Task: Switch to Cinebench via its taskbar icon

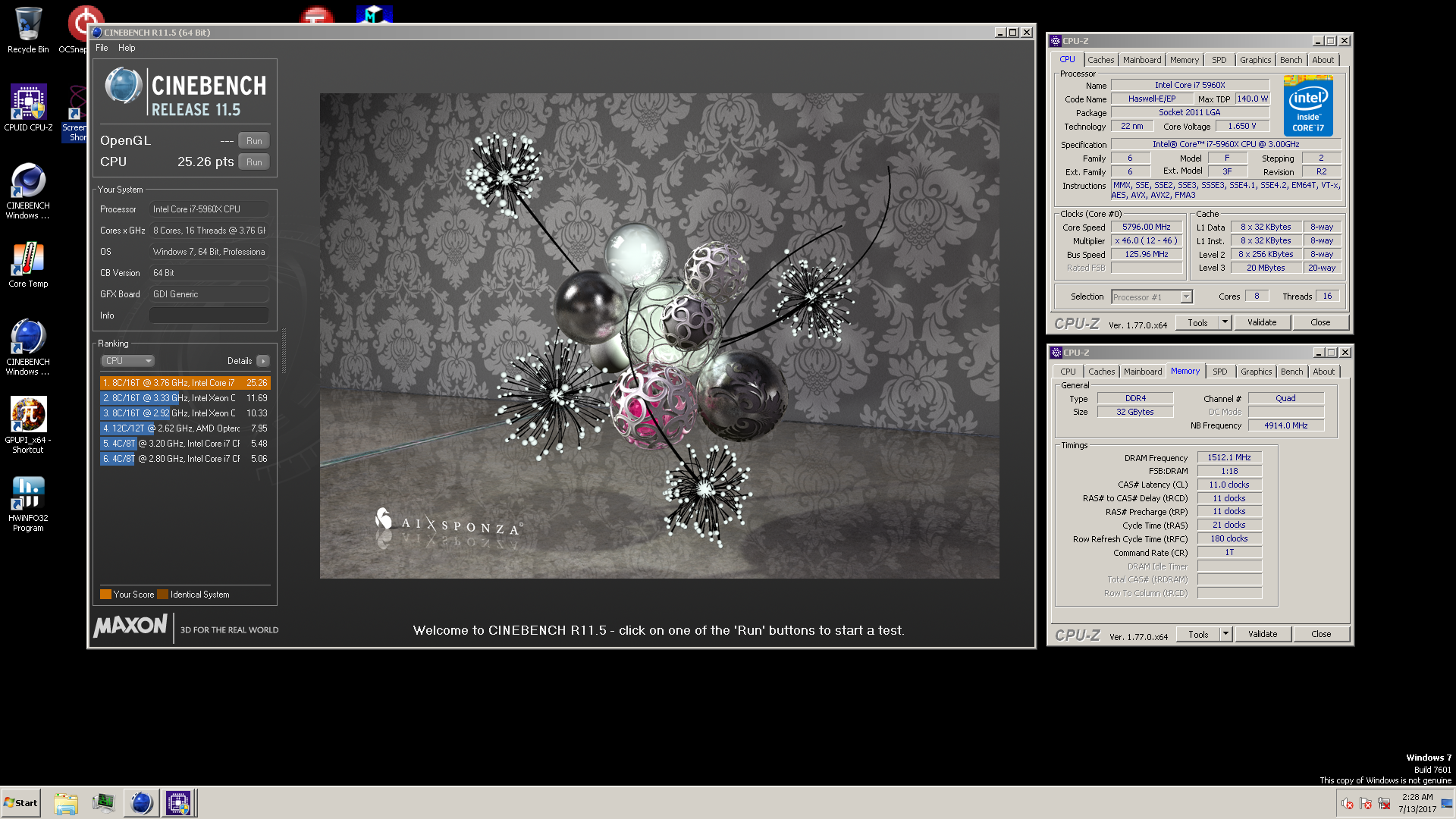Action: (141, 803)
